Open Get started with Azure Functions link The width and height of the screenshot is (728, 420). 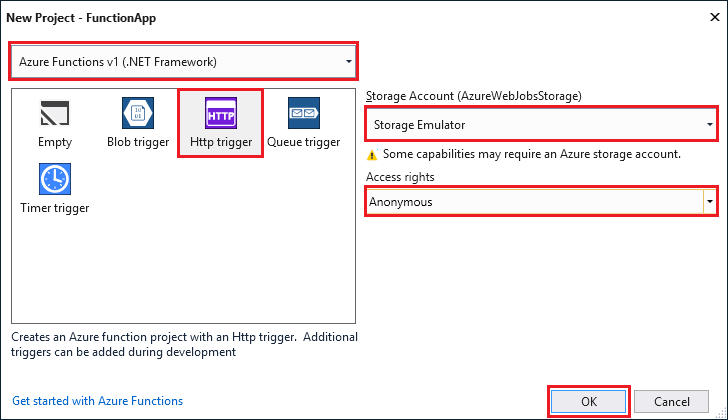98,401
